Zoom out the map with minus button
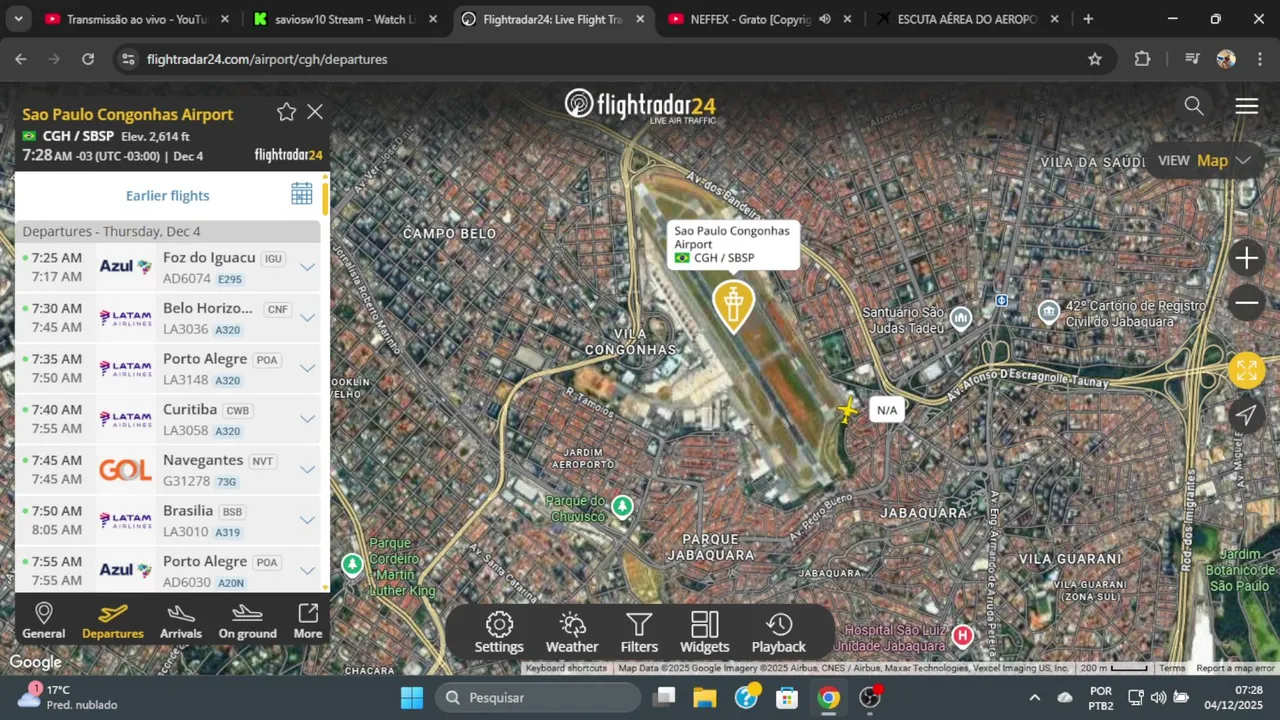Screen dimensions: 1280x720 coord(1246,302)
